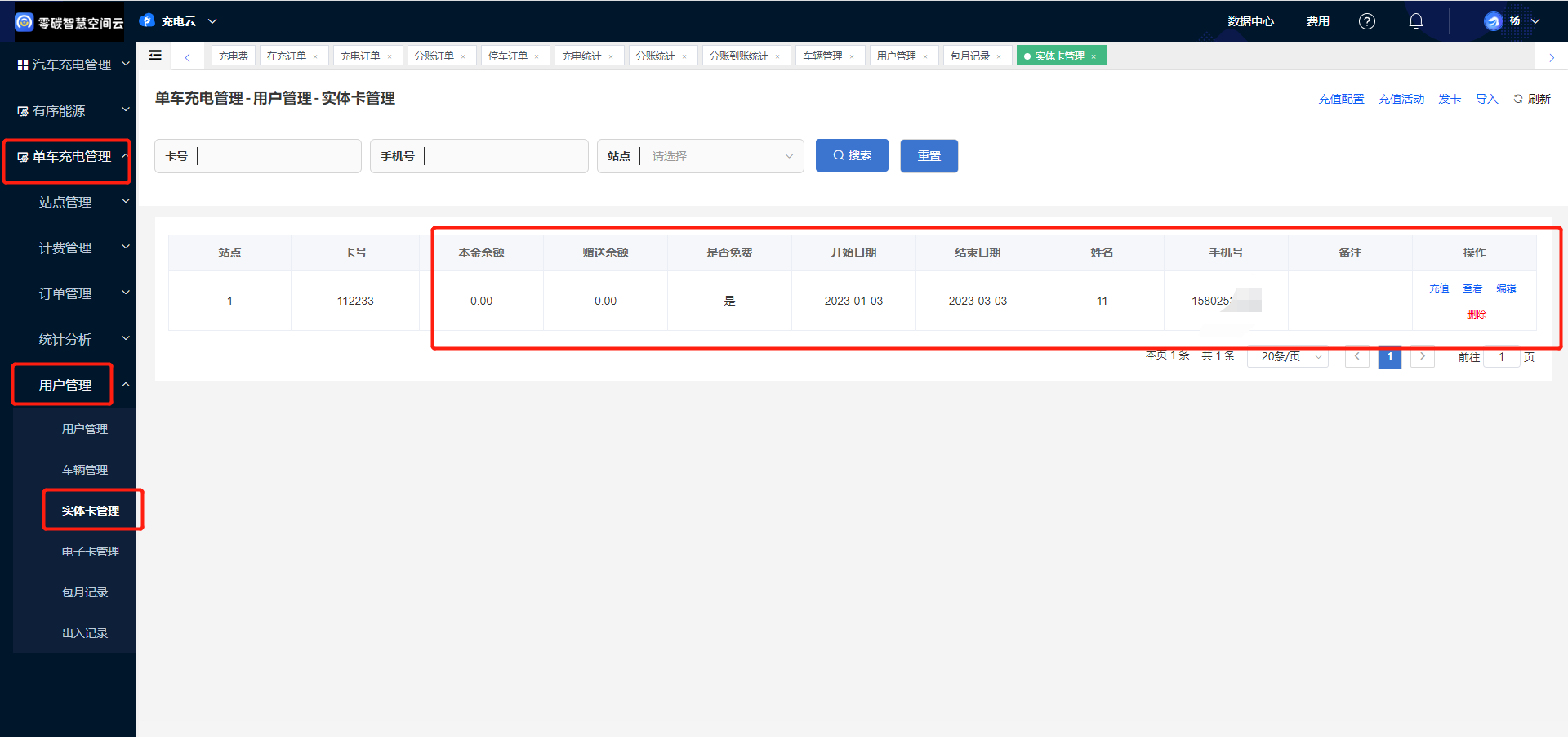This screenshot has height=737, width=1568.
Task: Click the 发卡 link
Action: [x=1450, y=99]
